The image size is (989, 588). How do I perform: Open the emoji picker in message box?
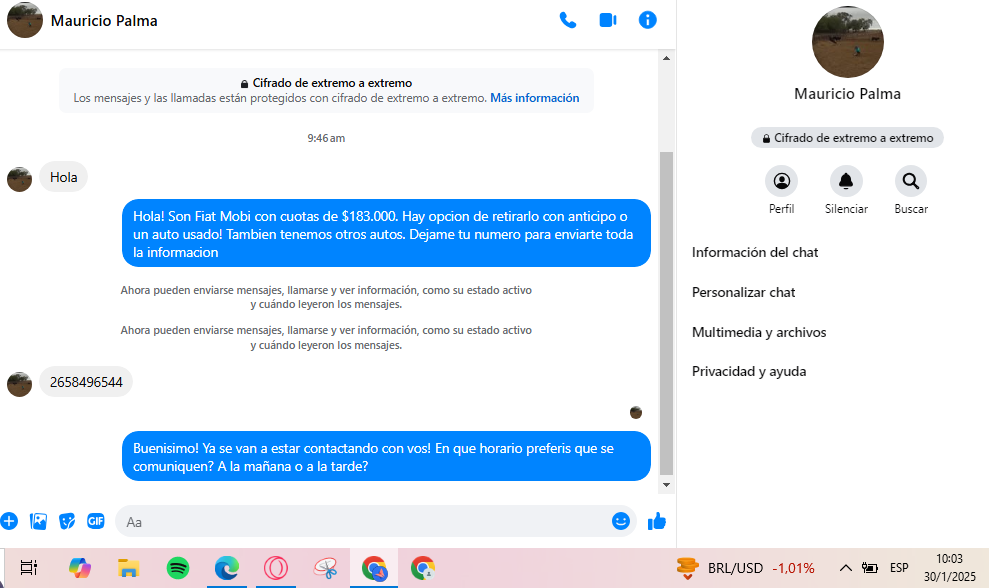pos(621,521)
